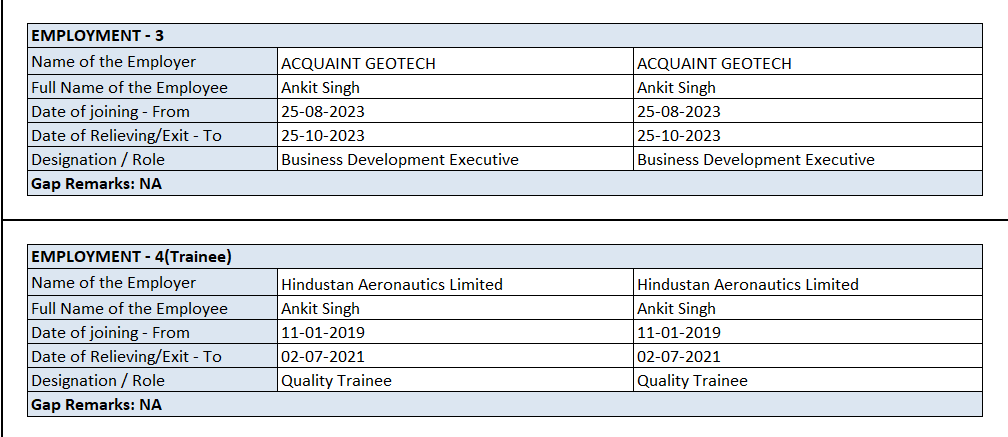Click the last-column ACQUAINT GEOTECH cell
This screenshot has height=437, width=1008.
pyautogui.click(x=714, y=63)
